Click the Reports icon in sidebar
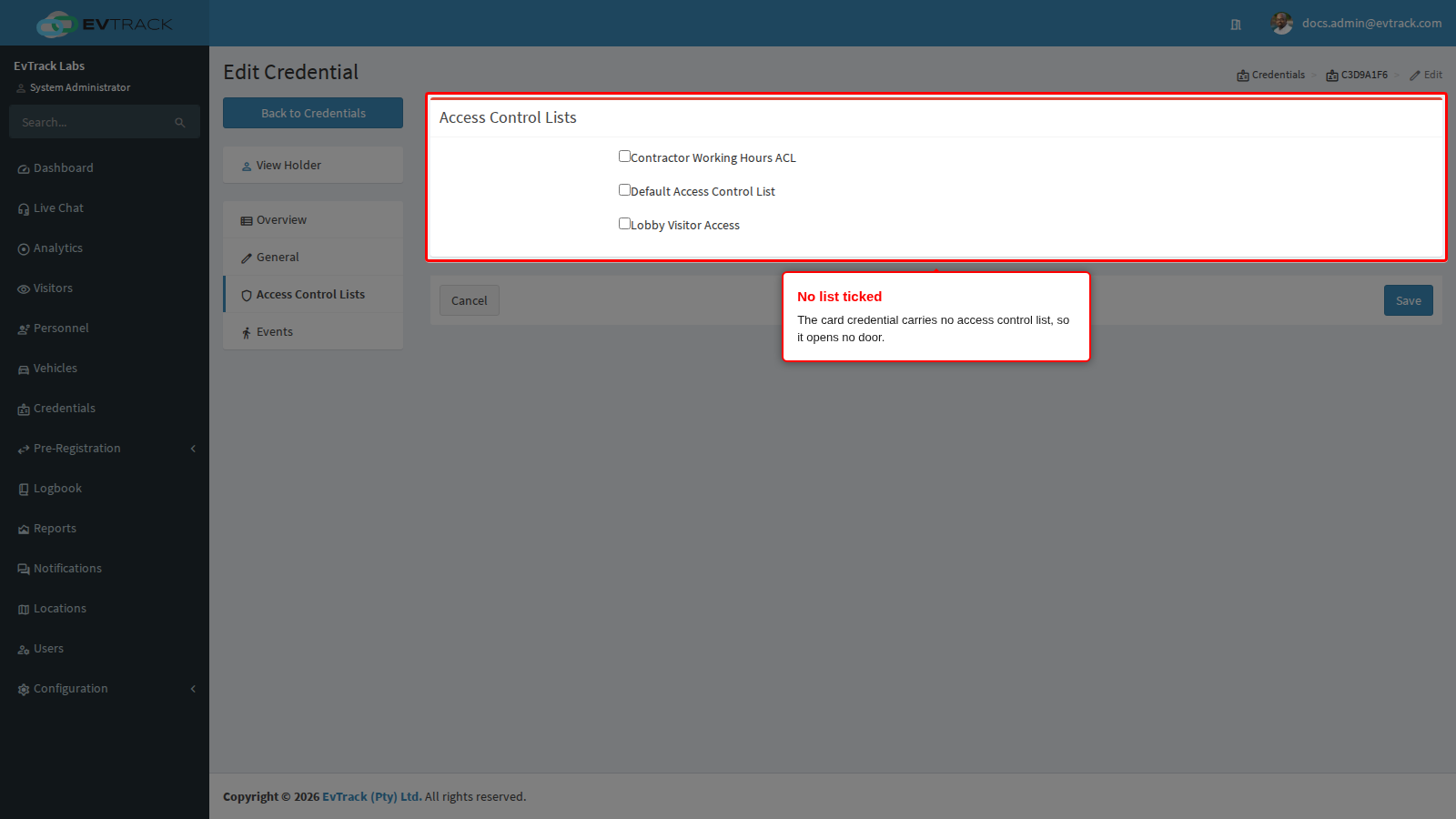 [24, 530]
